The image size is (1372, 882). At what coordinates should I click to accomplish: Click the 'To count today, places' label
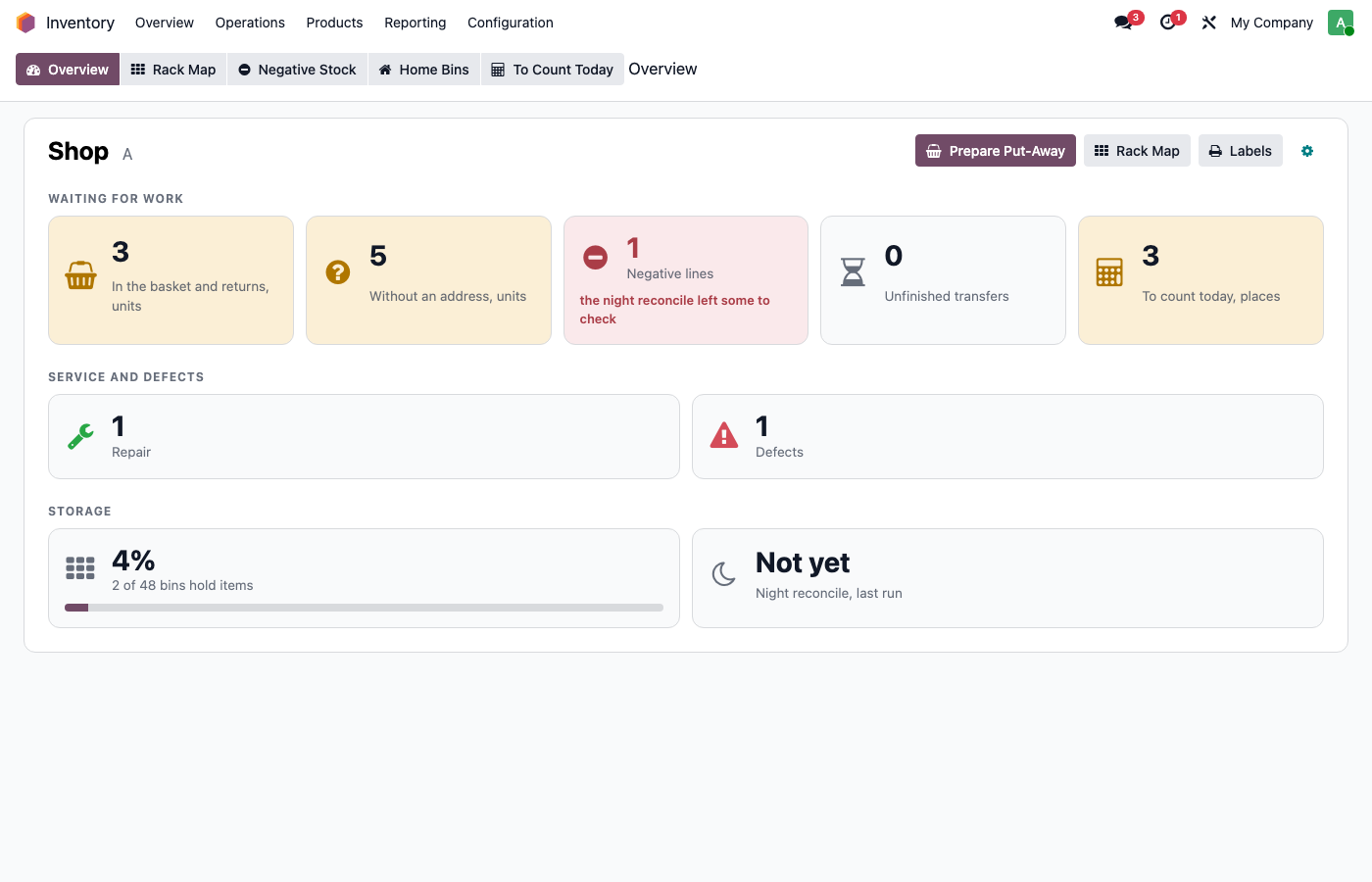[x=1211, y=296]
